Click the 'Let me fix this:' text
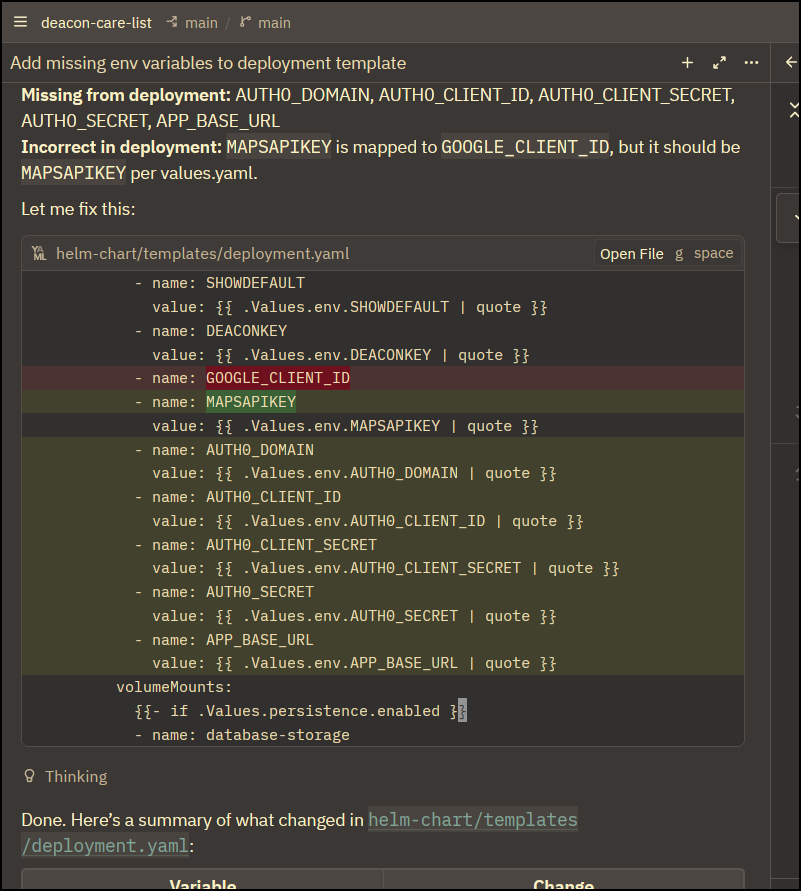Image resolution: width=801 pixels, height=891 pixels. click(78, 209)
